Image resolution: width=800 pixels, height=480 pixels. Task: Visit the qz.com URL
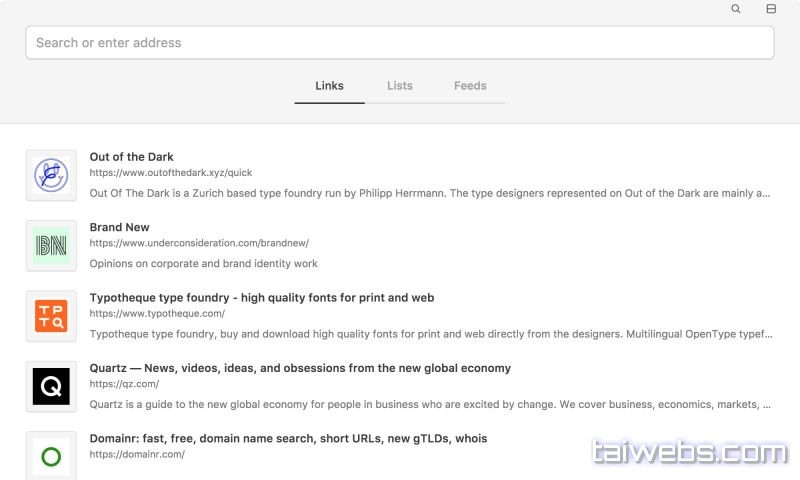pyautogui.click(x=124, y=384)
